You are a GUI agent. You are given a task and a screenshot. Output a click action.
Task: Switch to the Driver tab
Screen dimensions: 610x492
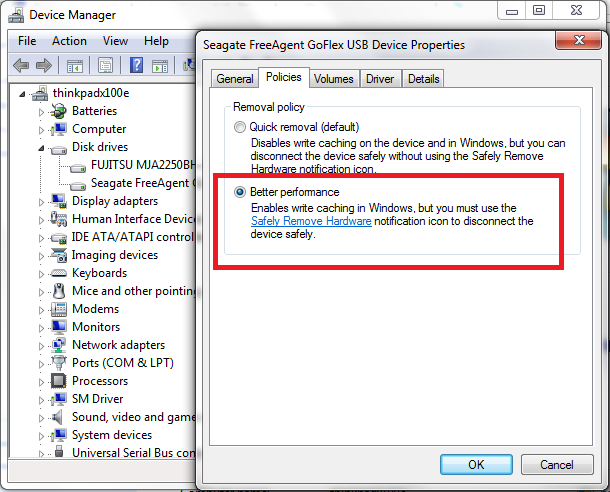(380, 79)
